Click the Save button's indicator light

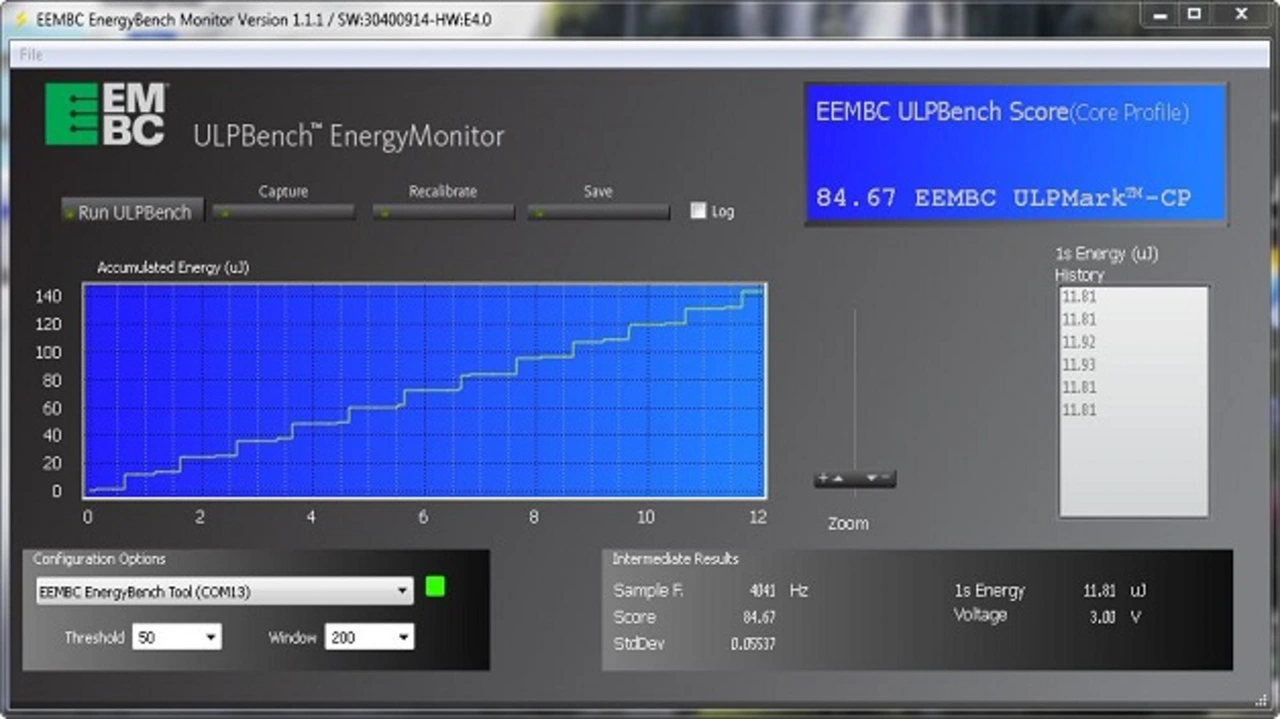539,212
